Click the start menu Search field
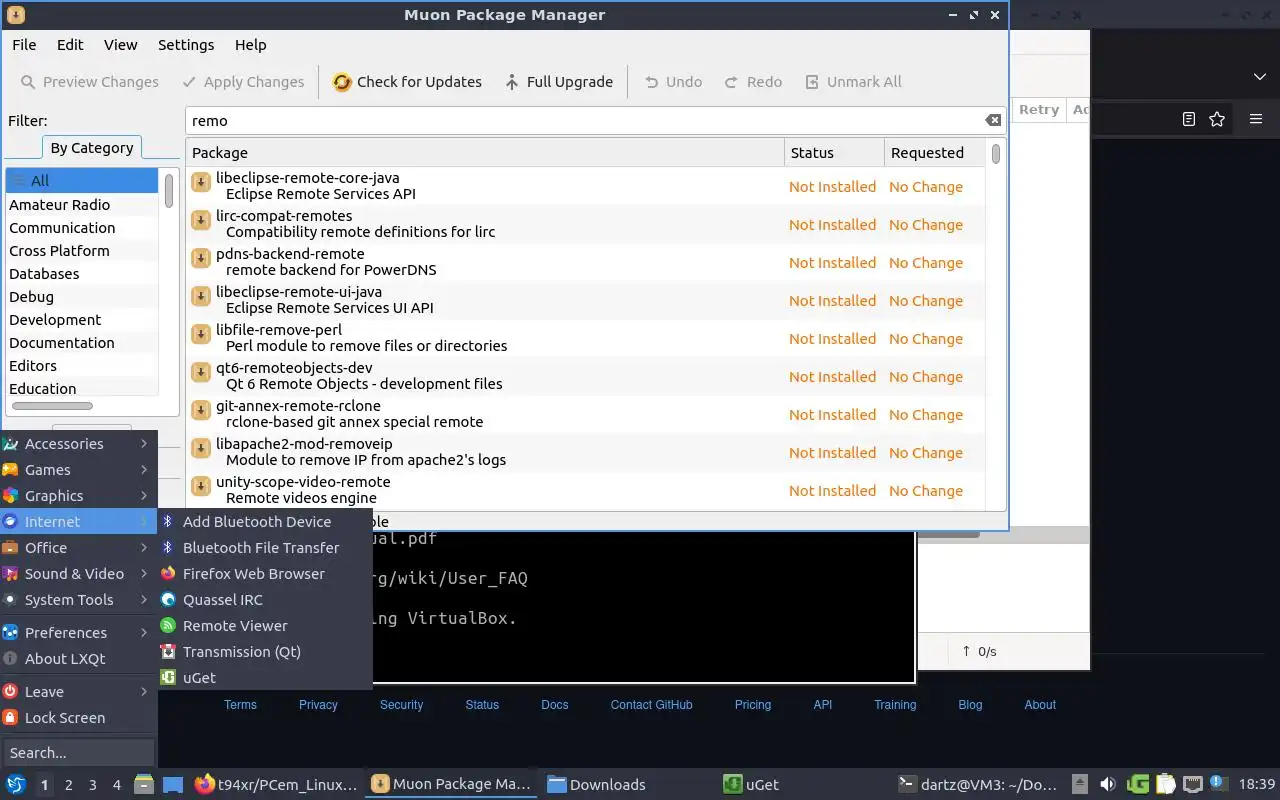Screen dimensions: 1280x800 coord(78,753)
